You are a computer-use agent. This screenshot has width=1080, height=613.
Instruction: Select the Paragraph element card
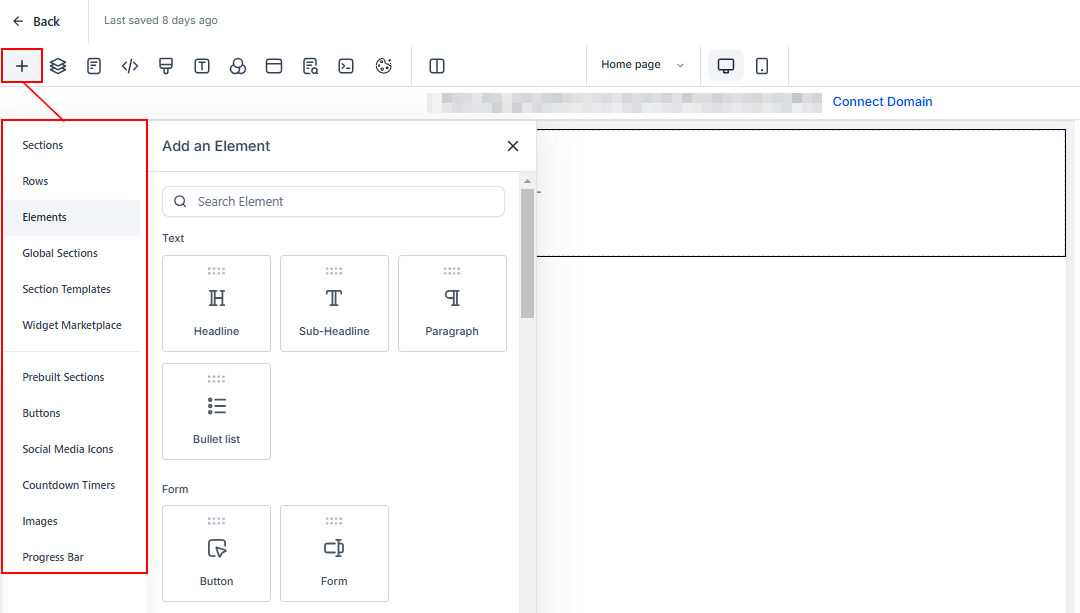click(452, 304)
